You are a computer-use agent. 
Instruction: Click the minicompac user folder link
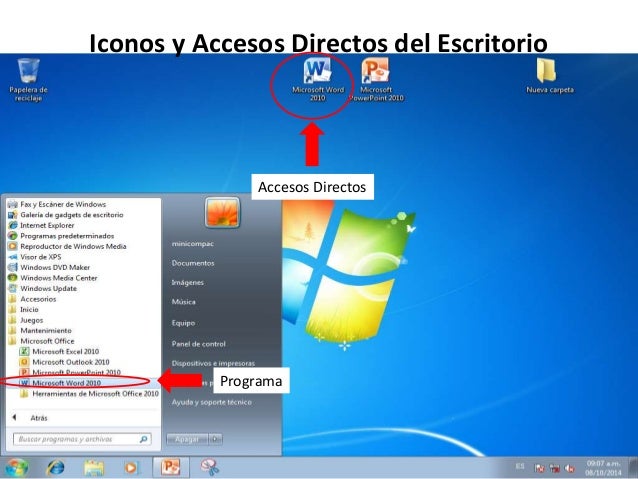click(193, 244)
